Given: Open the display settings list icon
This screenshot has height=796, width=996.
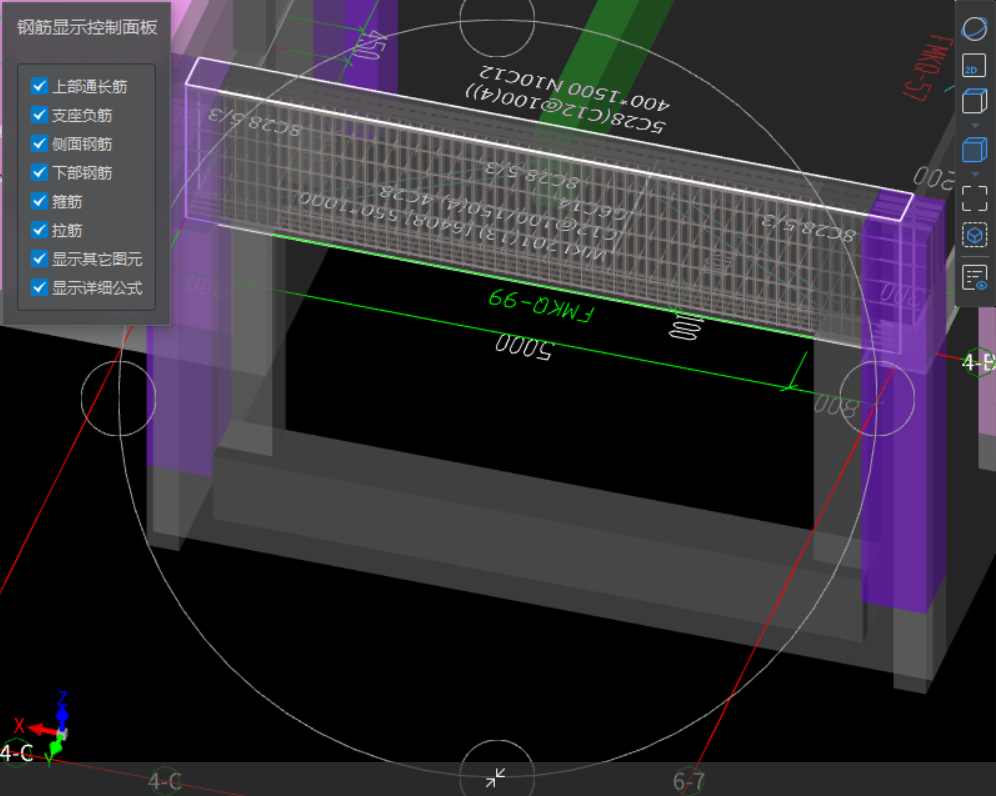Looking at the screenshot, I should (x=974, y=278).
